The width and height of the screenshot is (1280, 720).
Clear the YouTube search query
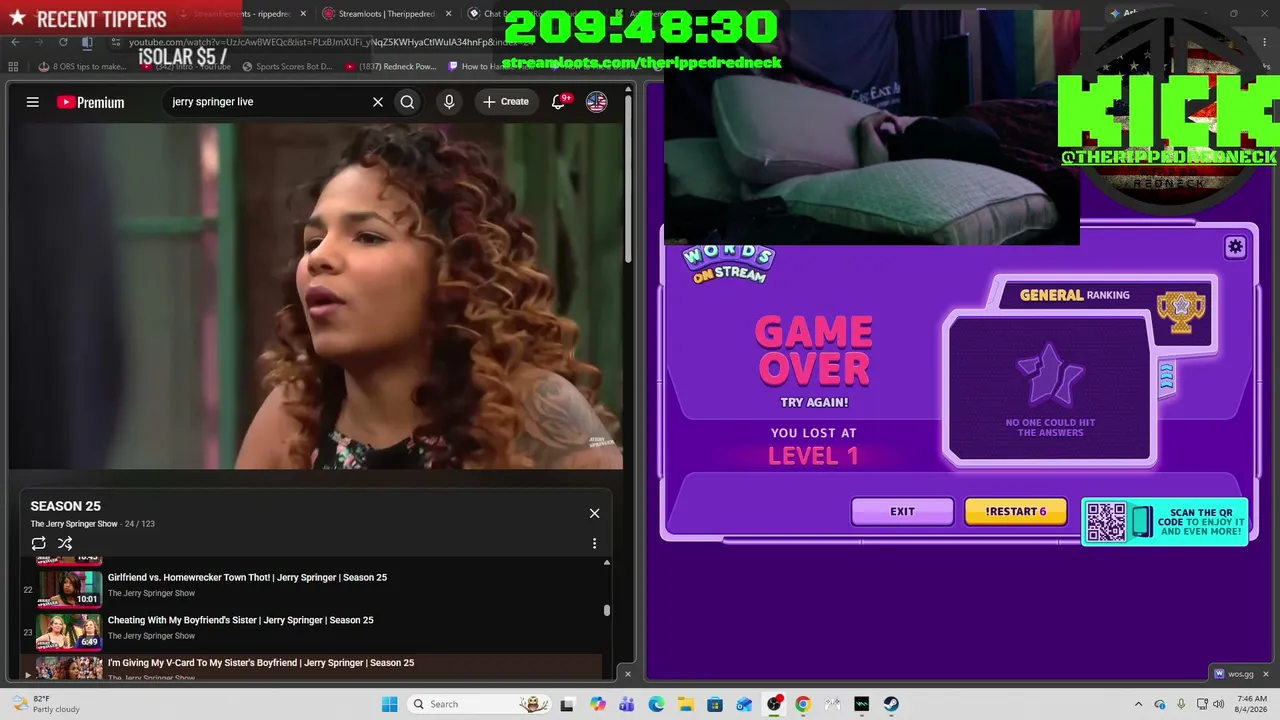378,102
